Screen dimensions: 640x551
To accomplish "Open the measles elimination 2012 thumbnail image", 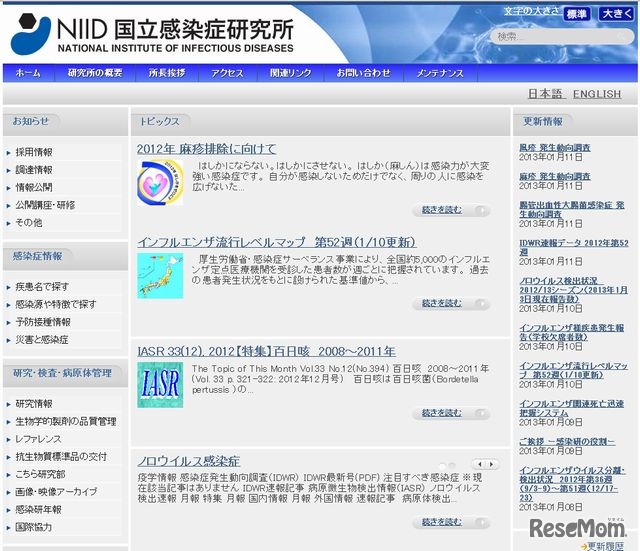I will (160, 182).
